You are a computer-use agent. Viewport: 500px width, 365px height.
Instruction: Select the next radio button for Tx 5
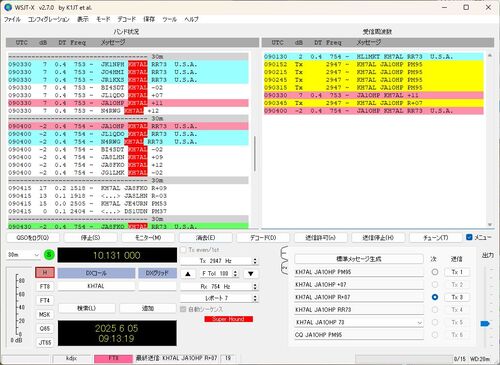tap(435, 322)
